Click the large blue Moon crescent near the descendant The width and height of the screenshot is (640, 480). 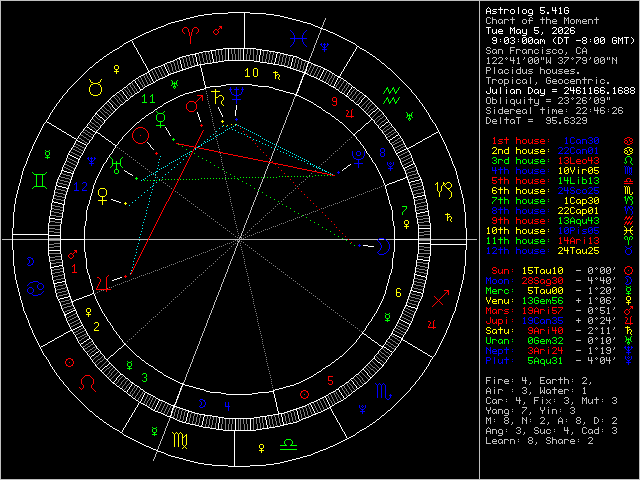pos(384,246)
